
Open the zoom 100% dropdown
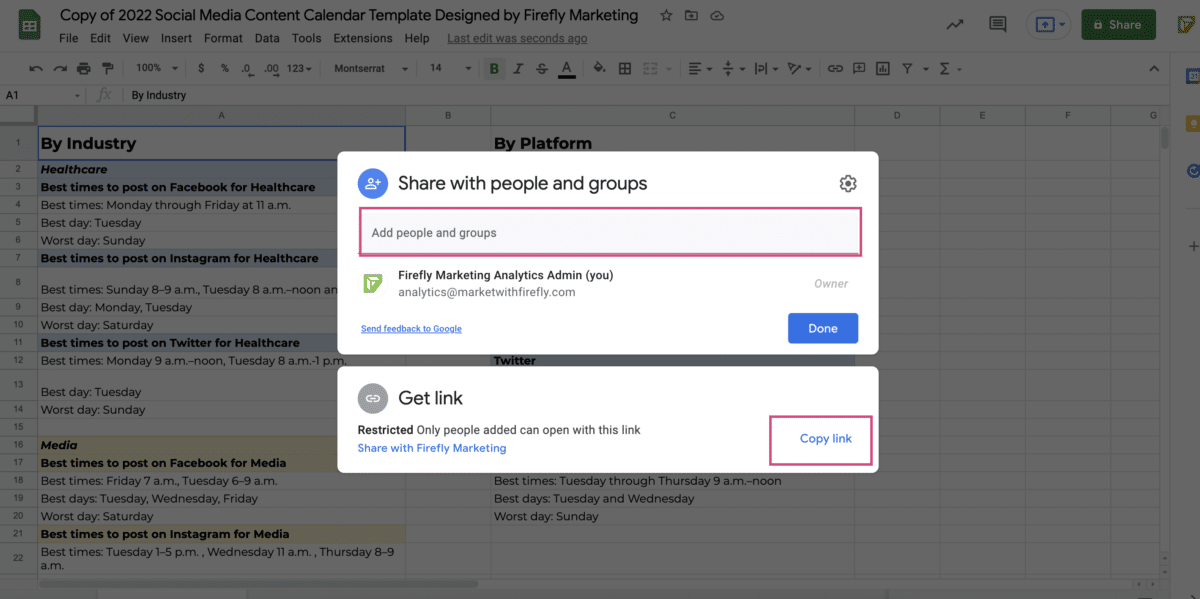click(x=157, y=69)
